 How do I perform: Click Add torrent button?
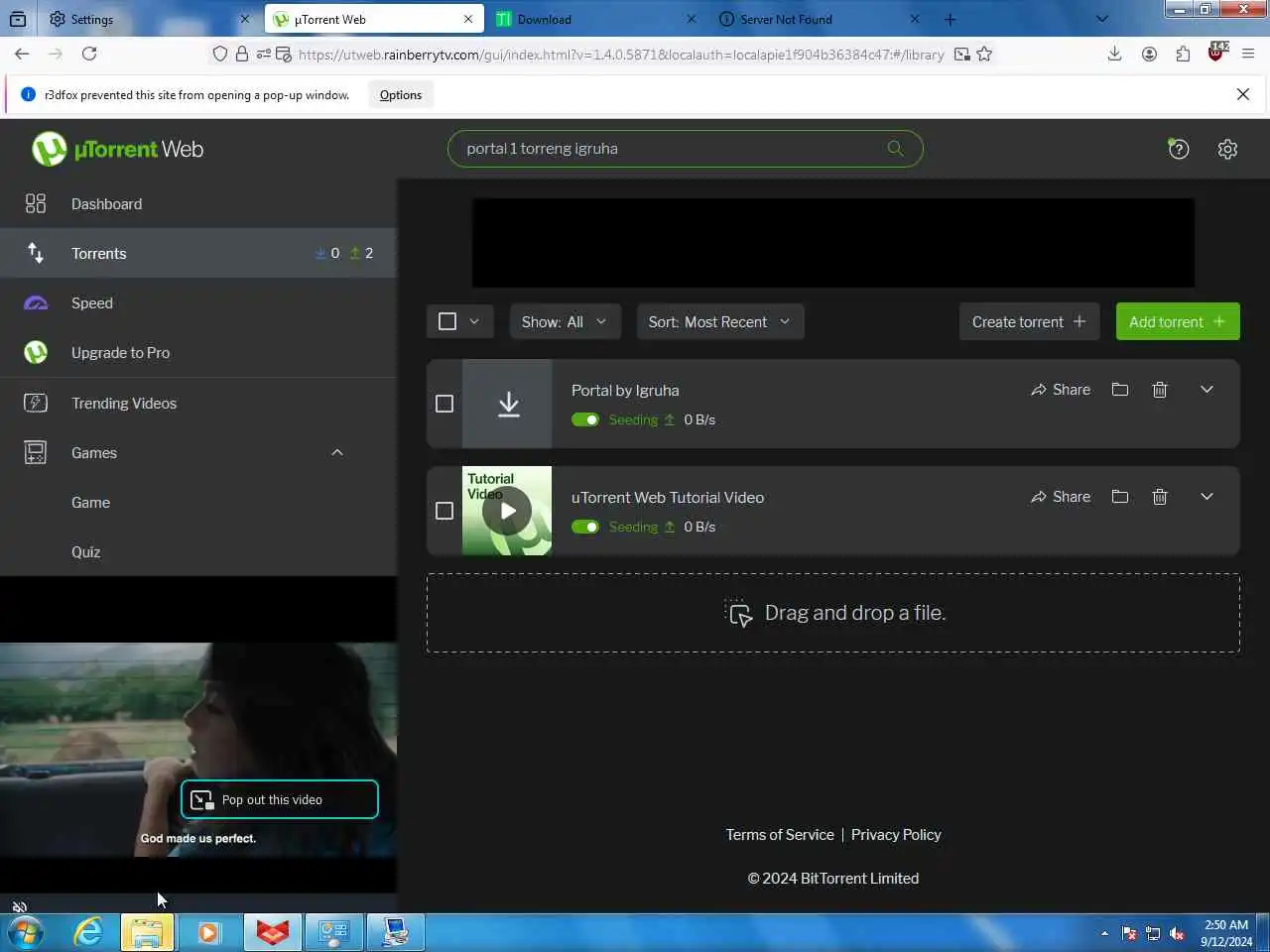click(x=1178, y=321)
